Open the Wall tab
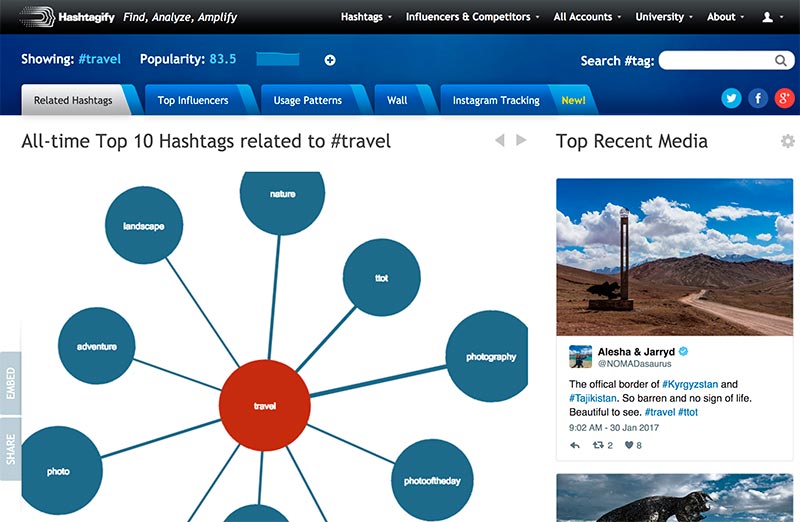Screen dimensions: 800x522 click(397, 100)
